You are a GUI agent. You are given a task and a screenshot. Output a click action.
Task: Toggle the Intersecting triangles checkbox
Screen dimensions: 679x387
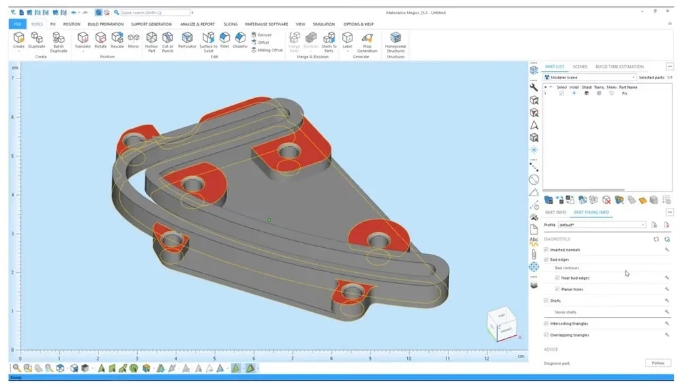pyautogui.click(x=546, y=323)
